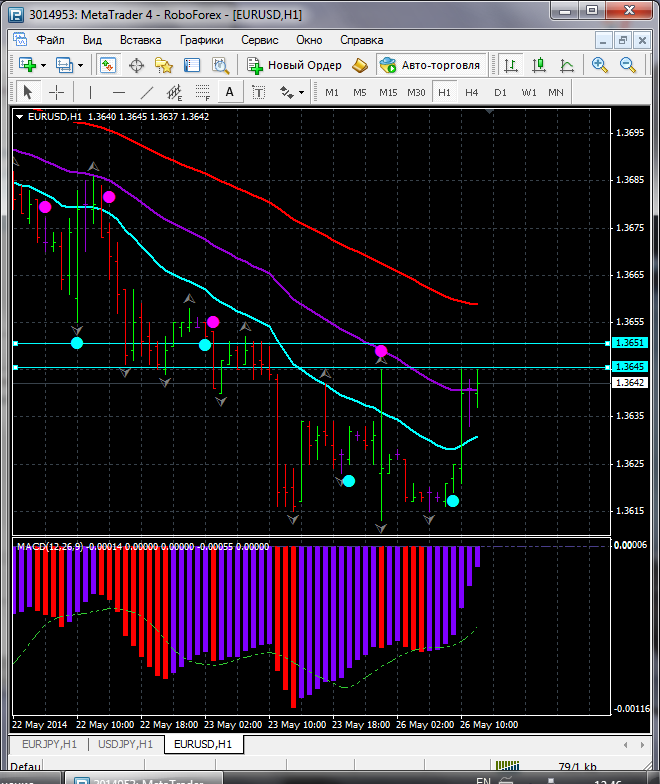
Task: Switch to line chart display icon
Action: coord(566,65)
